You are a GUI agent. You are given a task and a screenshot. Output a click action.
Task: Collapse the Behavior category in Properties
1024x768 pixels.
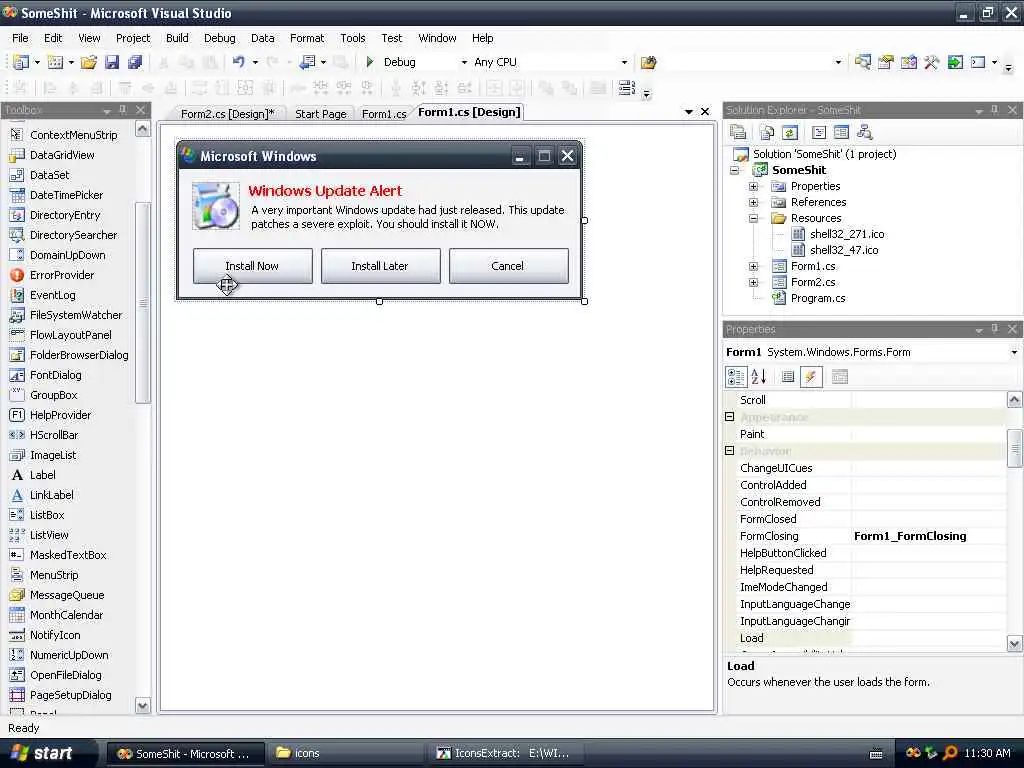click(x=729, y=451)
